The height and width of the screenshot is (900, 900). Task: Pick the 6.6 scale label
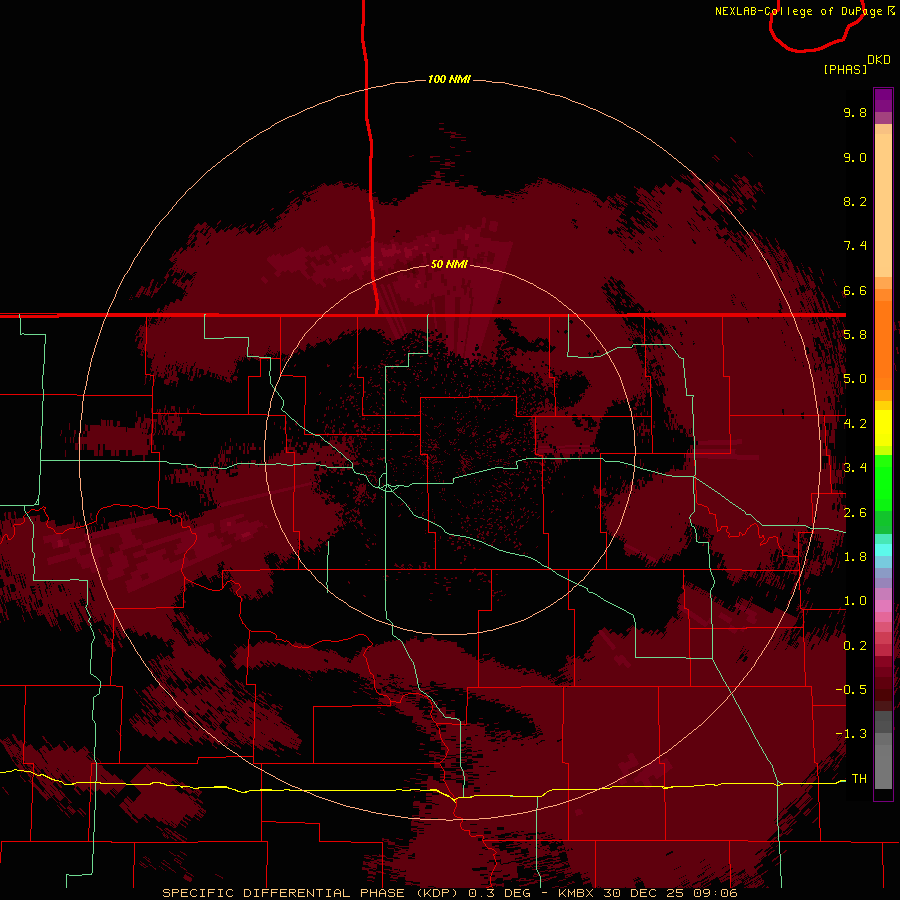[x=855, y=290]
